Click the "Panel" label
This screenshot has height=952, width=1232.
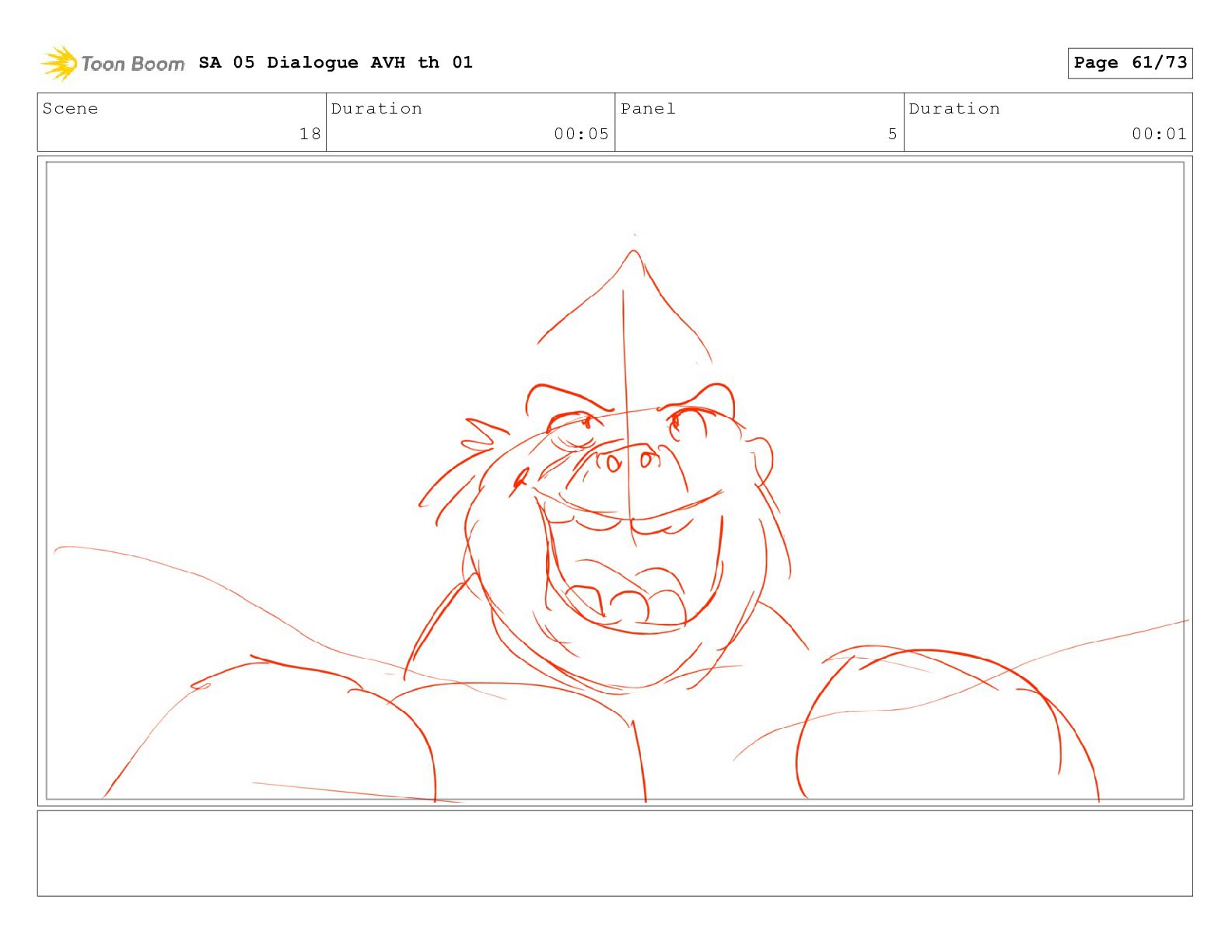click(x=648, y=109)
